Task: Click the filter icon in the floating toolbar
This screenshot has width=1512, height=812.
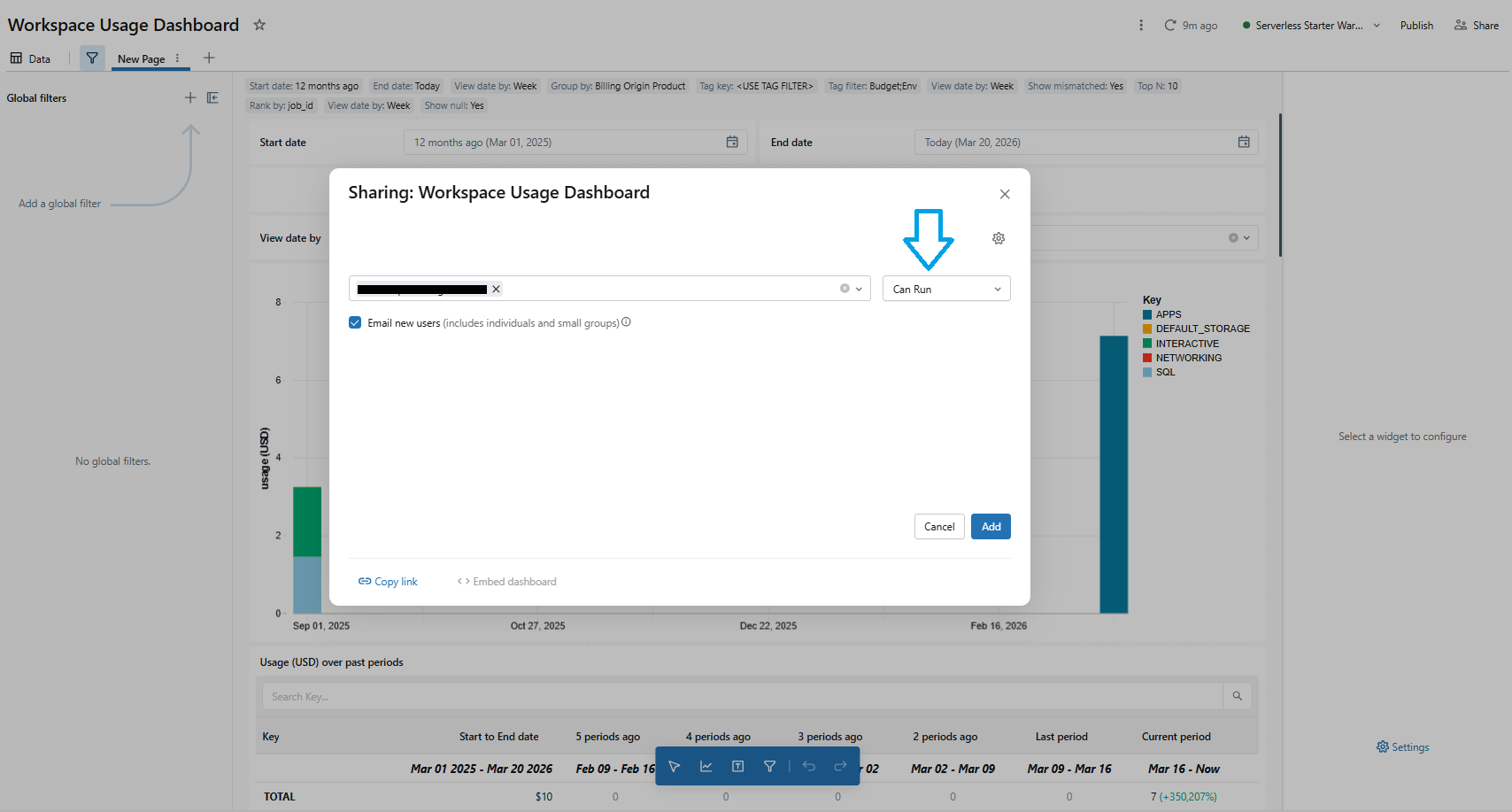Action: 769,766
